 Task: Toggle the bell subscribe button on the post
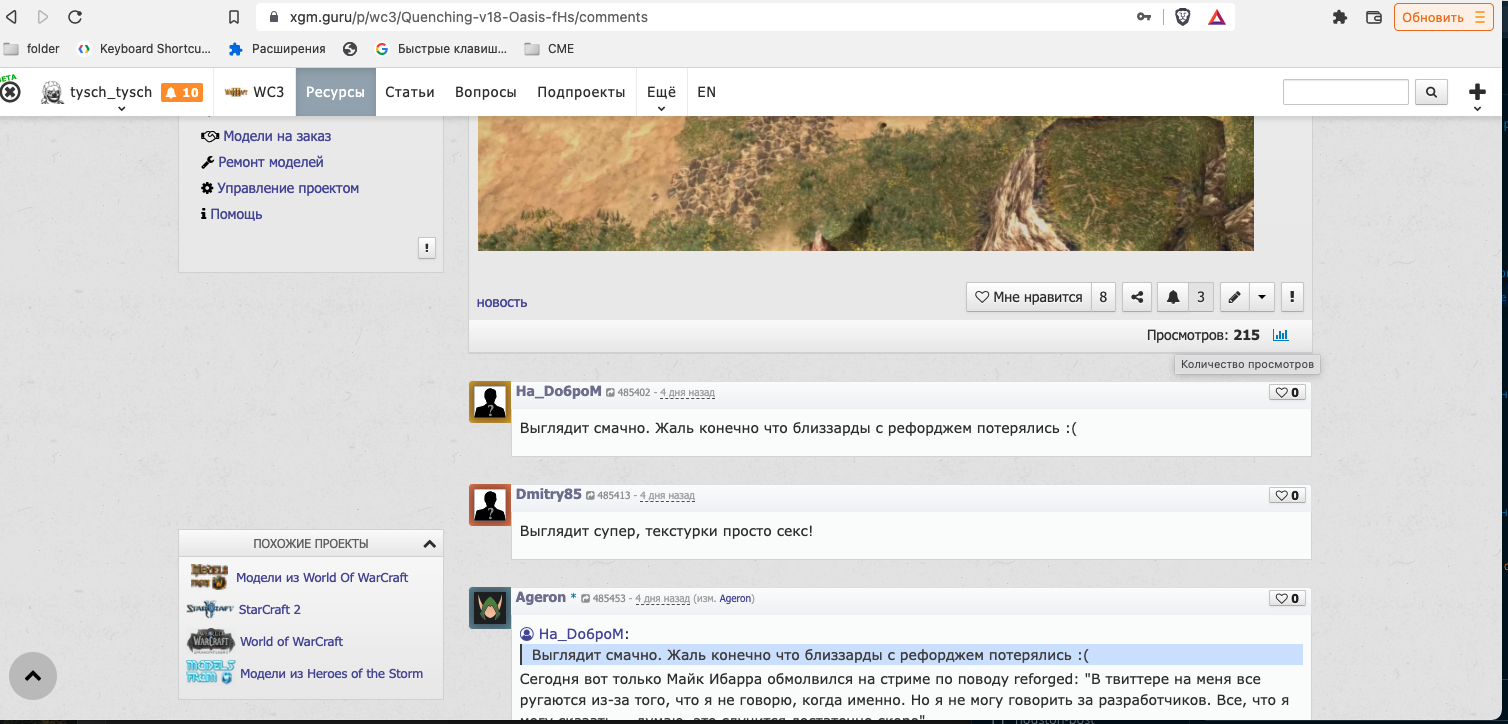pyautogui.click(x=1173, y=297)
